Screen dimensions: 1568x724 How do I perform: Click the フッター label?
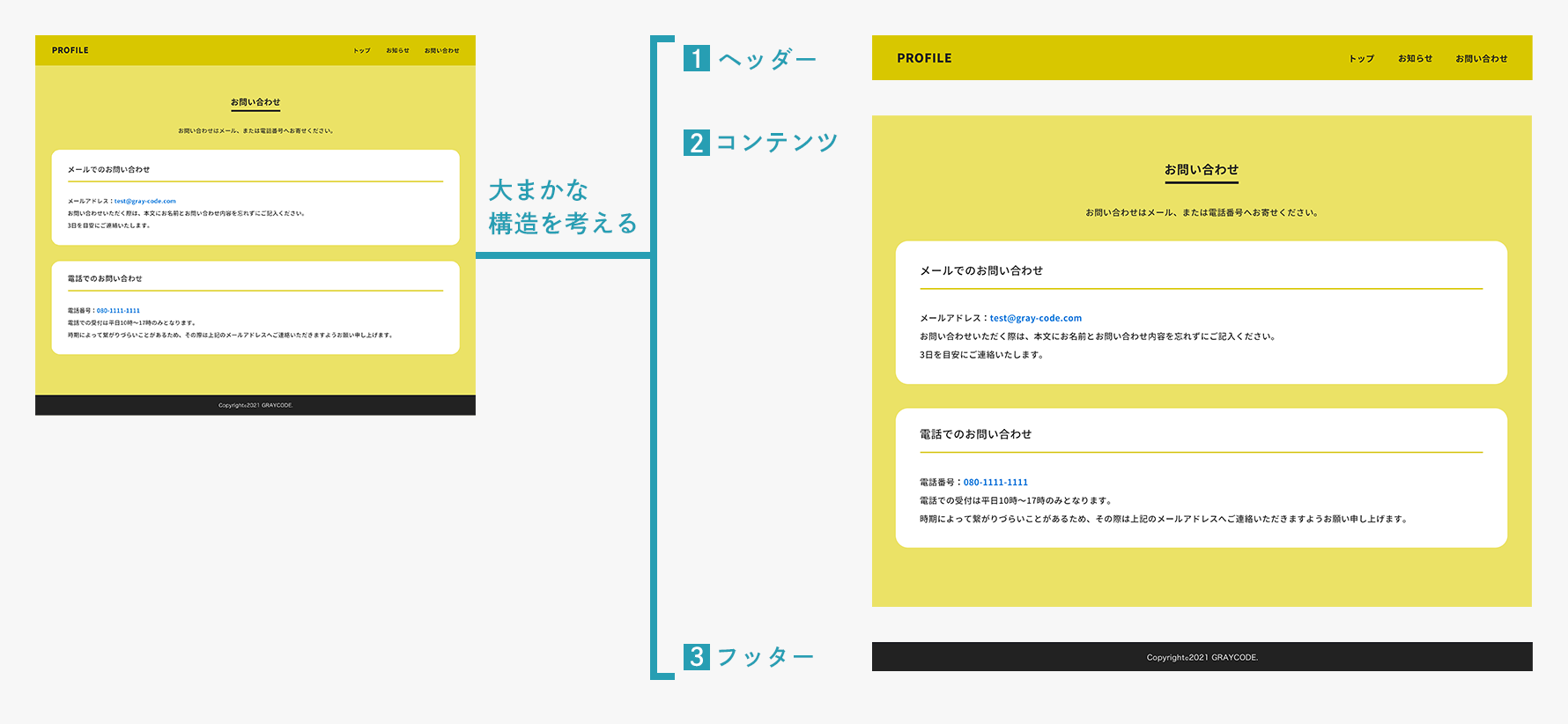(766, 657)
